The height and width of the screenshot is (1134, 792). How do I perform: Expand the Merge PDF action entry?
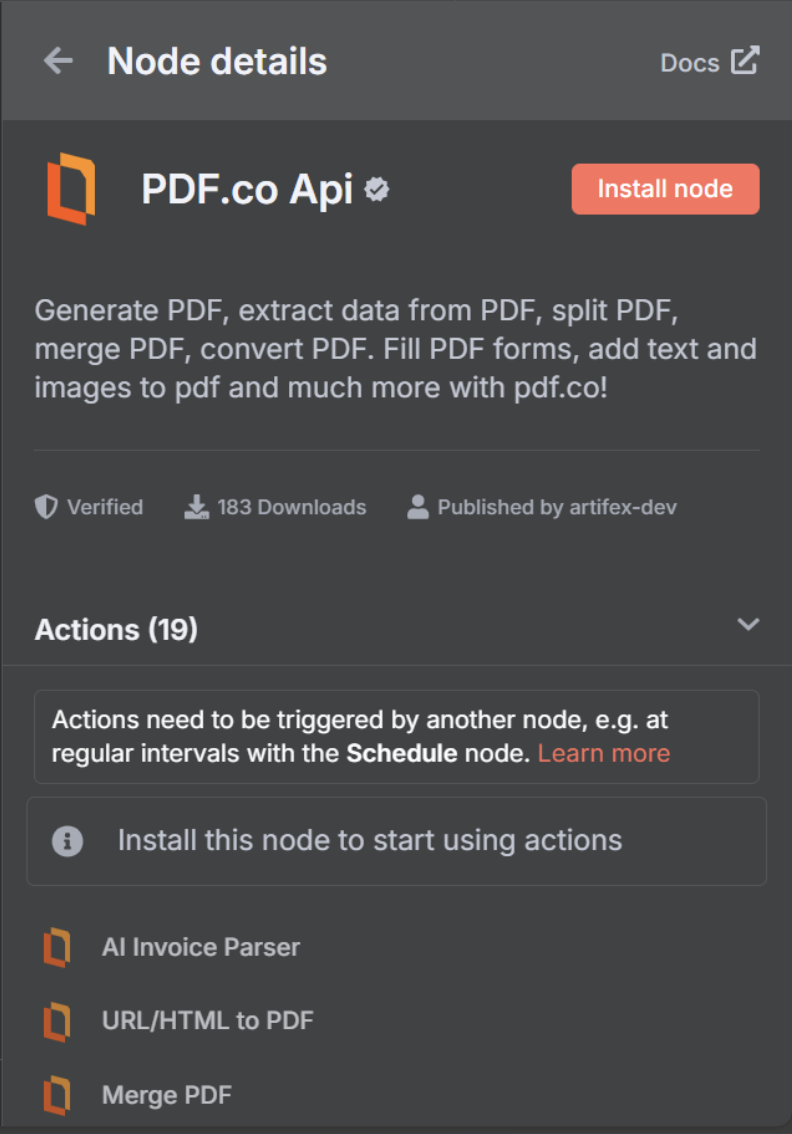coord(166,1094)
